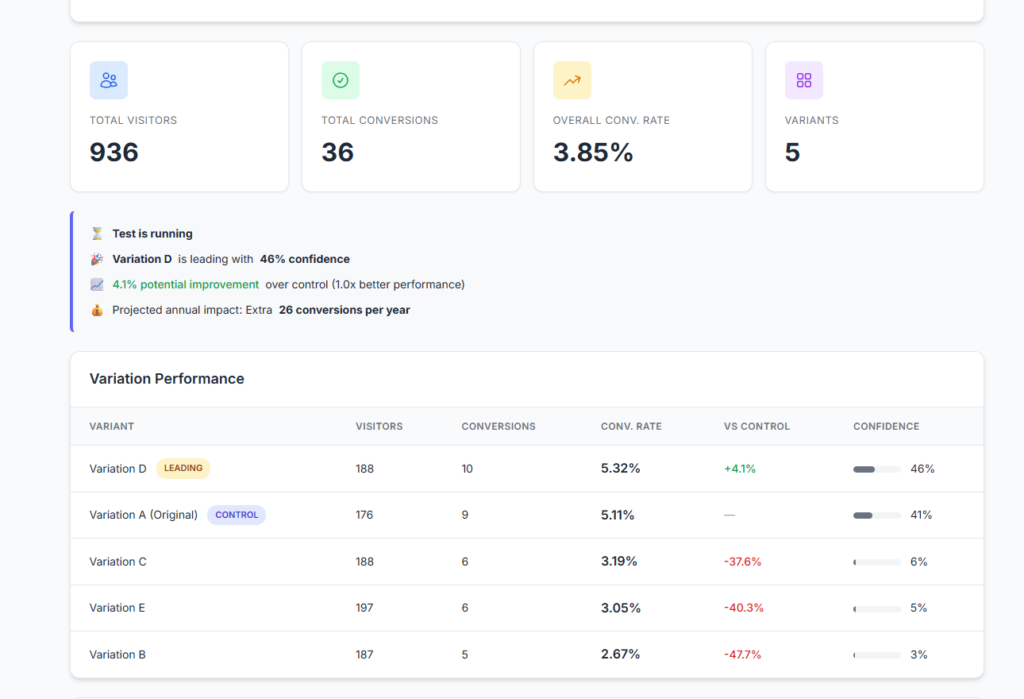Click the 'Variation Performance' heading

click(167, 379)
